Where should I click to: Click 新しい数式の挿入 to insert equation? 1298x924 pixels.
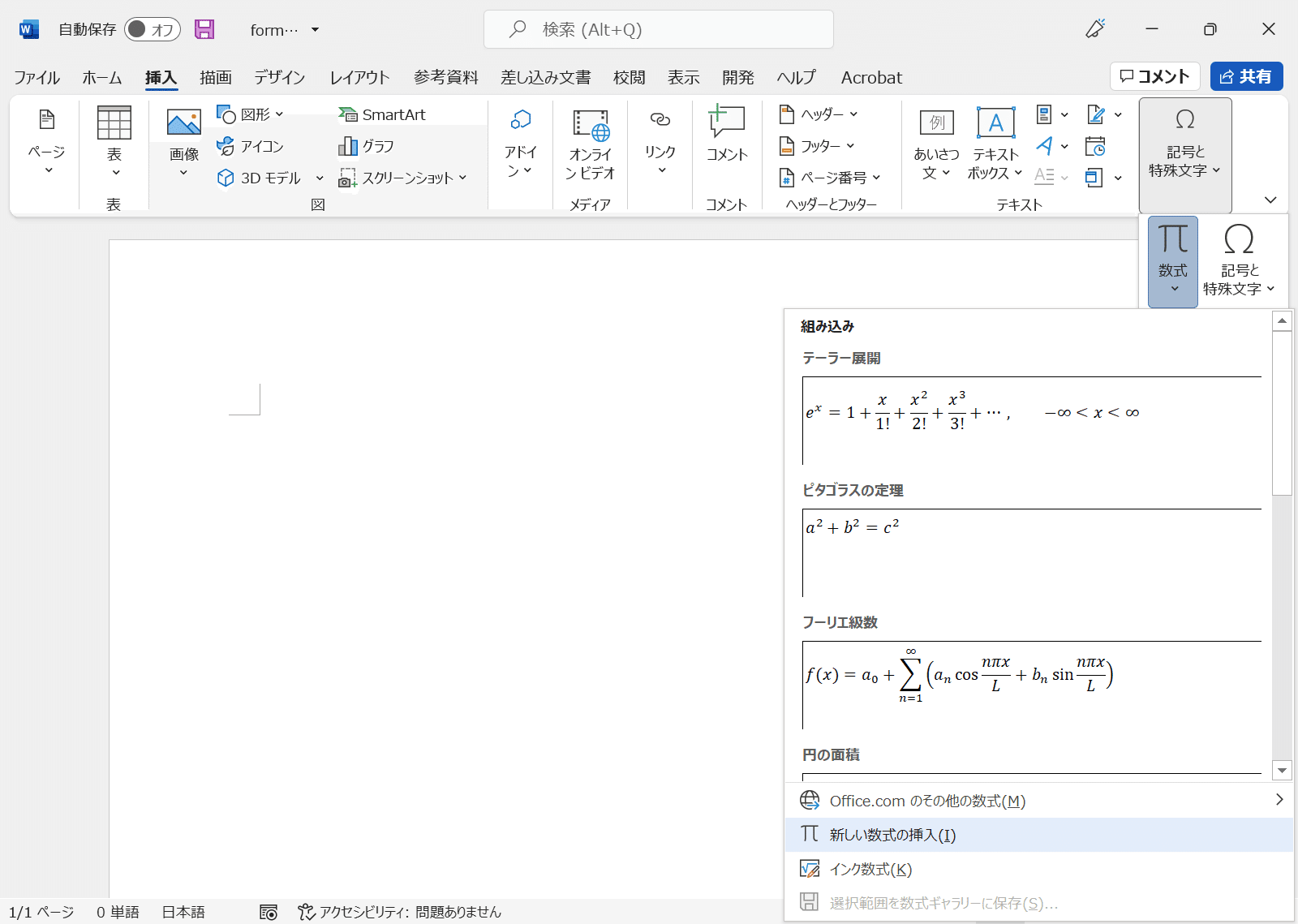pyautogui.click(x=891, y=834)
